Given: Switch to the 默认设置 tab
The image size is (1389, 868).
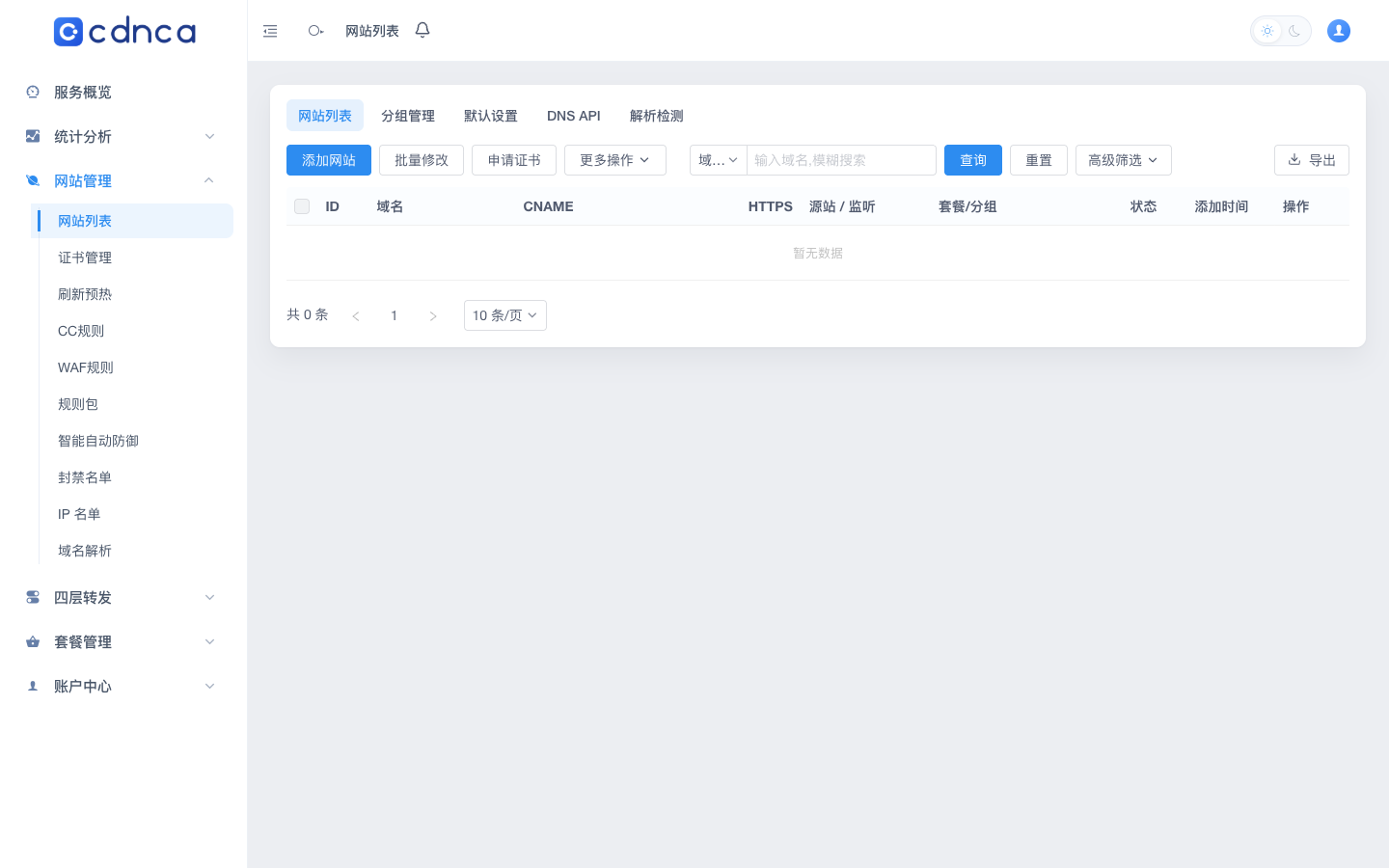Looking at the screenshot, I should point(491,116).
